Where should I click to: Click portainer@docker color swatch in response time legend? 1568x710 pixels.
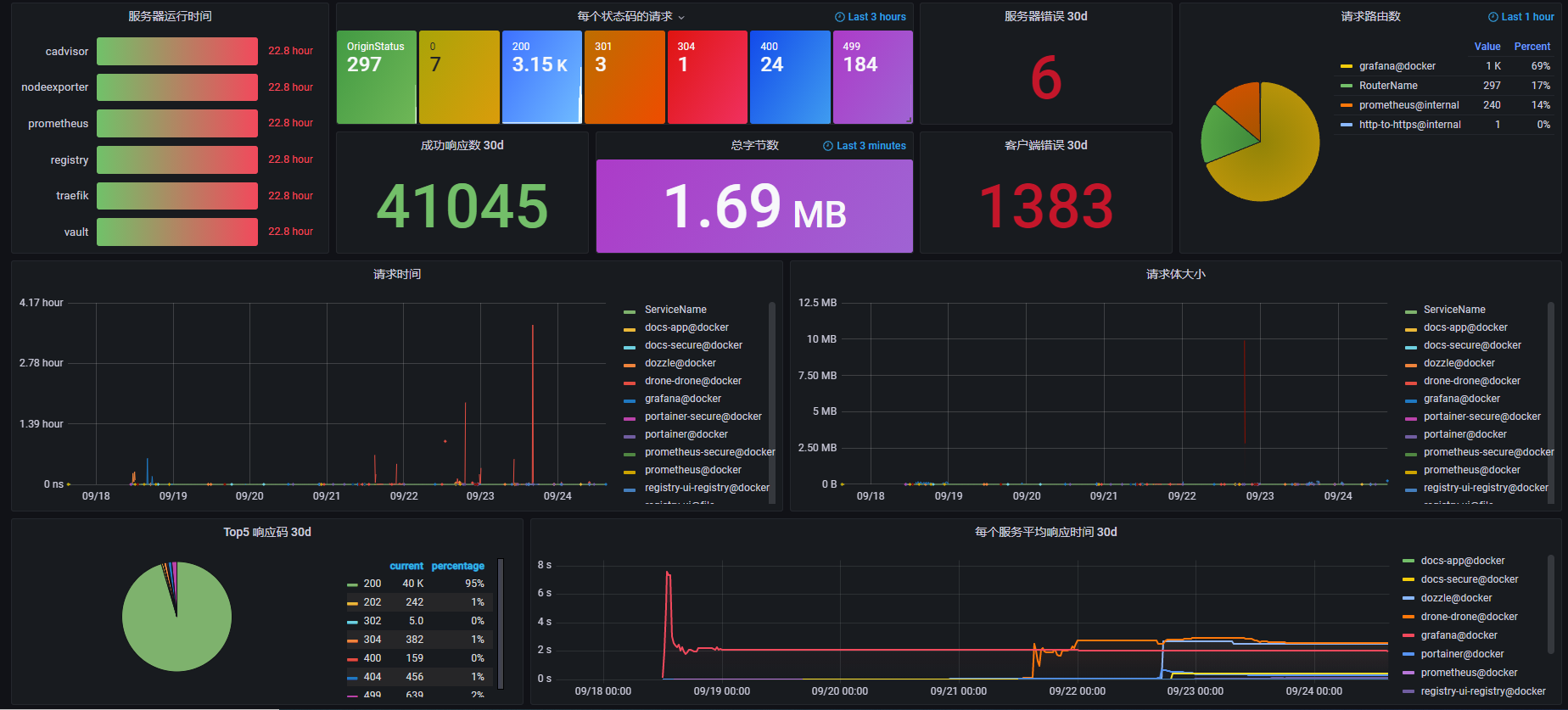pos(1408,655)
